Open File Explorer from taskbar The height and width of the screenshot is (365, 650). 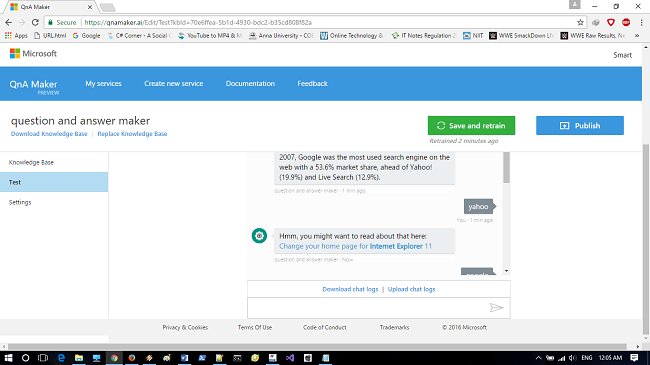tap(79, 358)
